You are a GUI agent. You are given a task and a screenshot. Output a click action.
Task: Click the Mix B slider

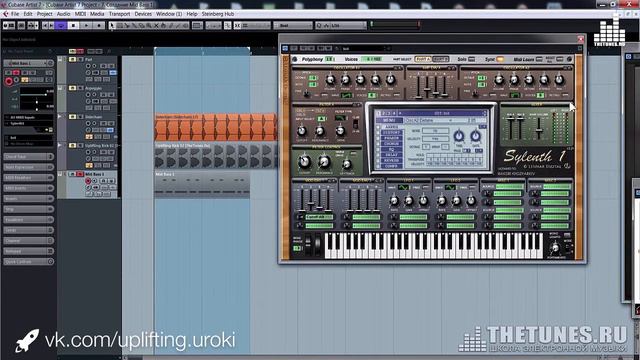coord(520,128)
